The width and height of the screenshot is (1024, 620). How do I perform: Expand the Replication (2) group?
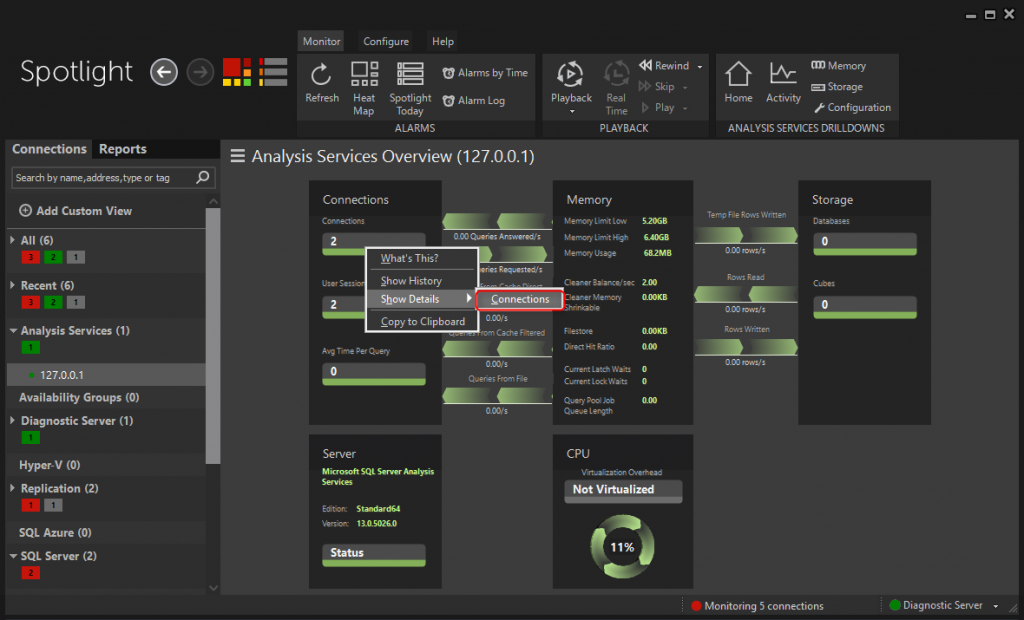click(12, 488)
